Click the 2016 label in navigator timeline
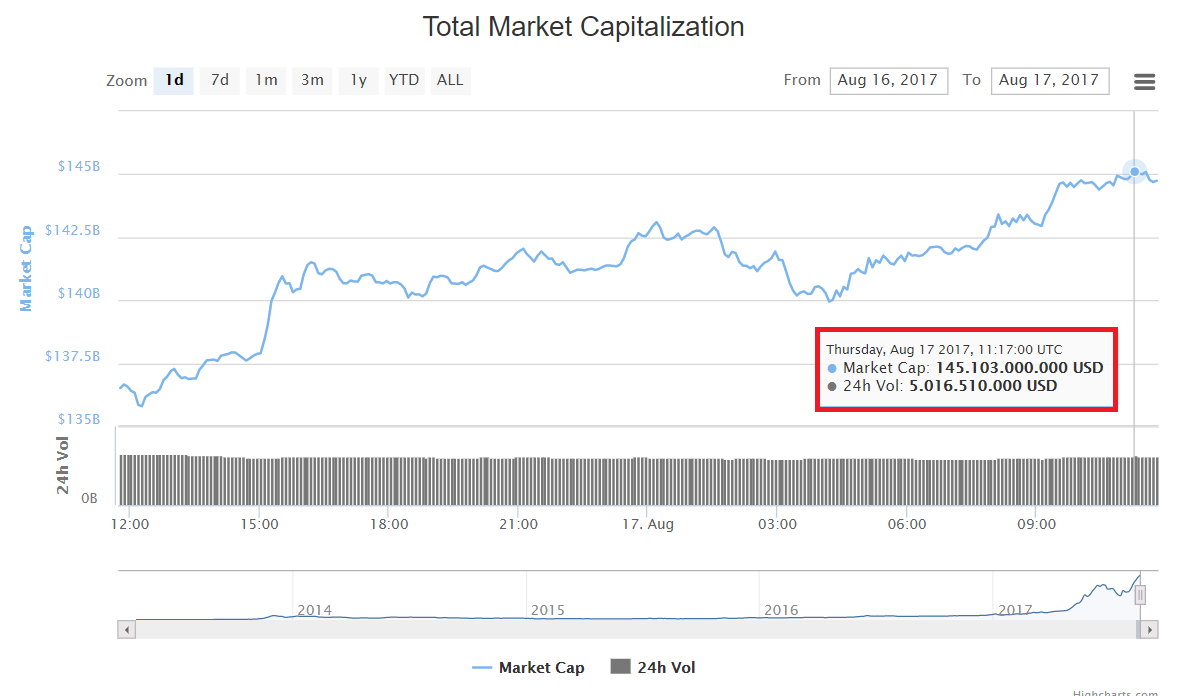This screenshot has width=1185, height=696. [781, 609]
